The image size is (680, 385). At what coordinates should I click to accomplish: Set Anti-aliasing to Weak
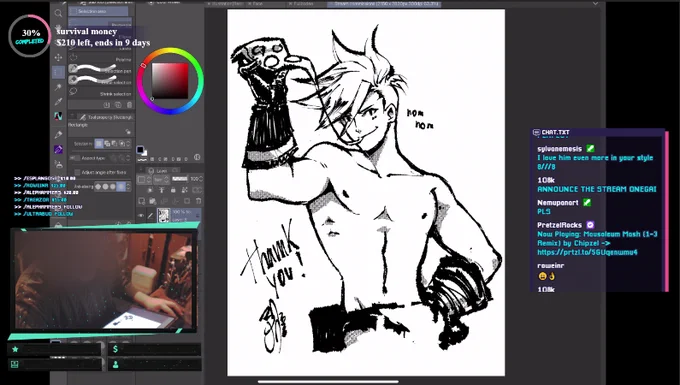(105, 186)
